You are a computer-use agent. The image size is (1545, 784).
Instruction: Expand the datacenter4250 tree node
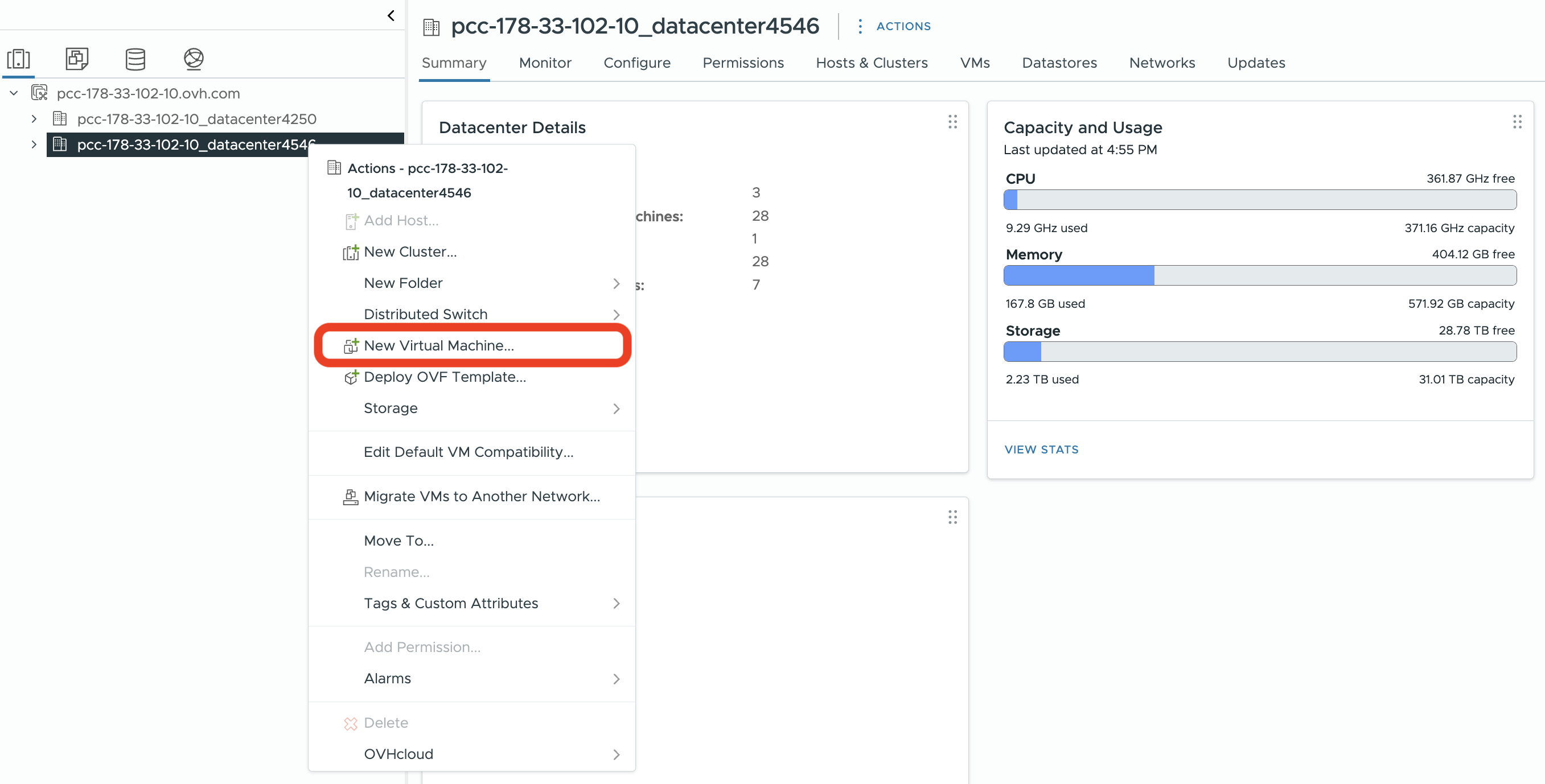[34, 119]
